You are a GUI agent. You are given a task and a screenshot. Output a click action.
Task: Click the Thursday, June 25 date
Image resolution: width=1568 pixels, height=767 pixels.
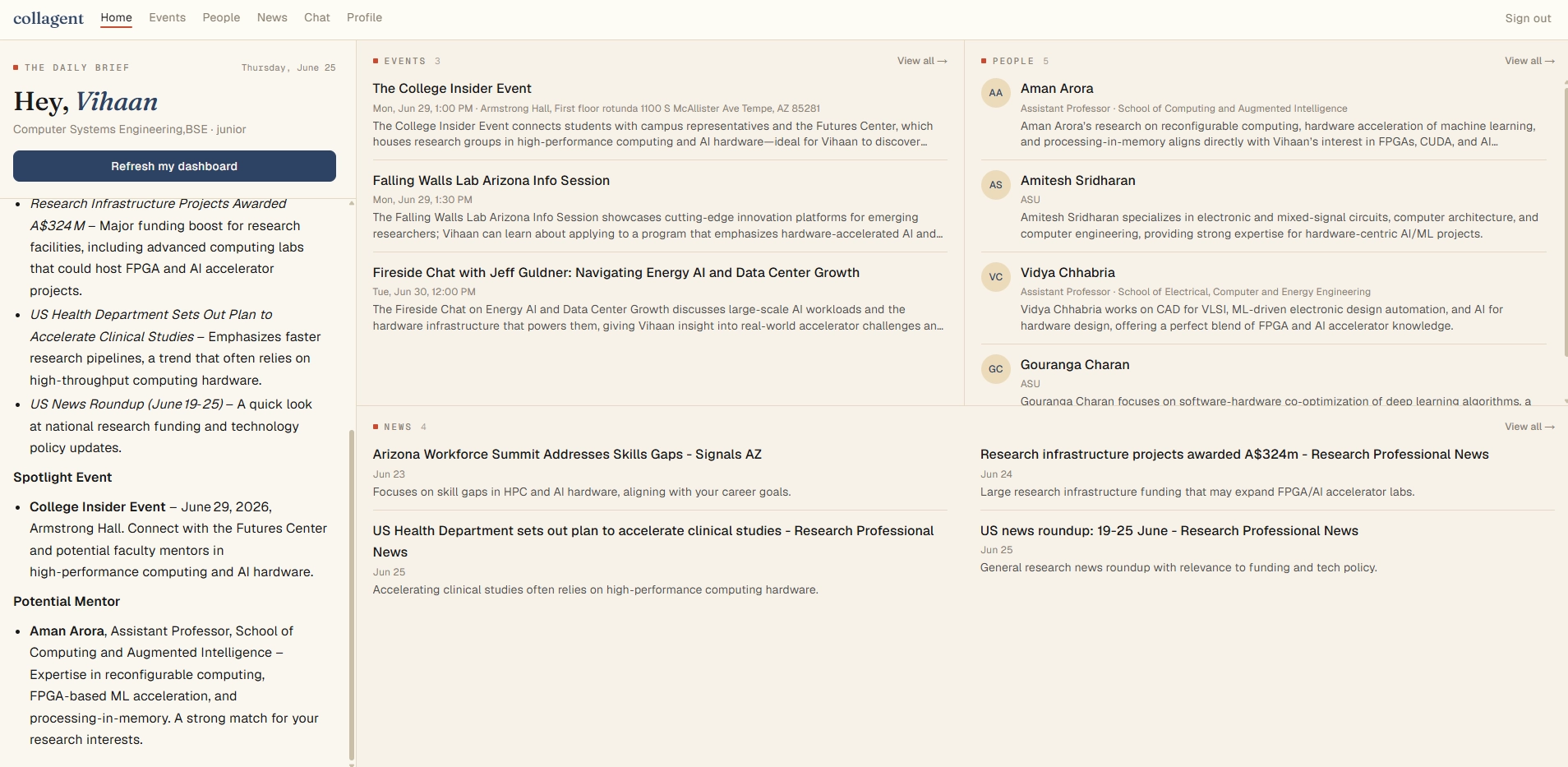288,67
